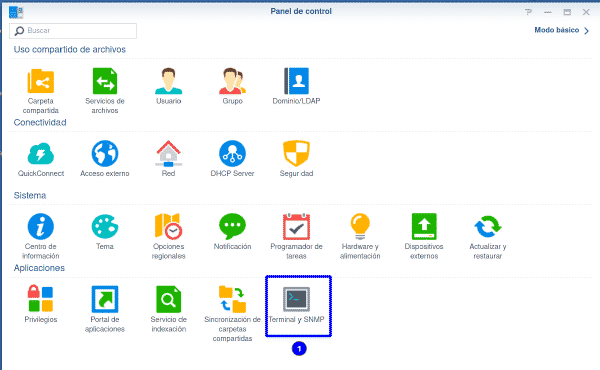Open Notificación settings
This screenshot has height=370, width=600.
click(x=232, y=232)
